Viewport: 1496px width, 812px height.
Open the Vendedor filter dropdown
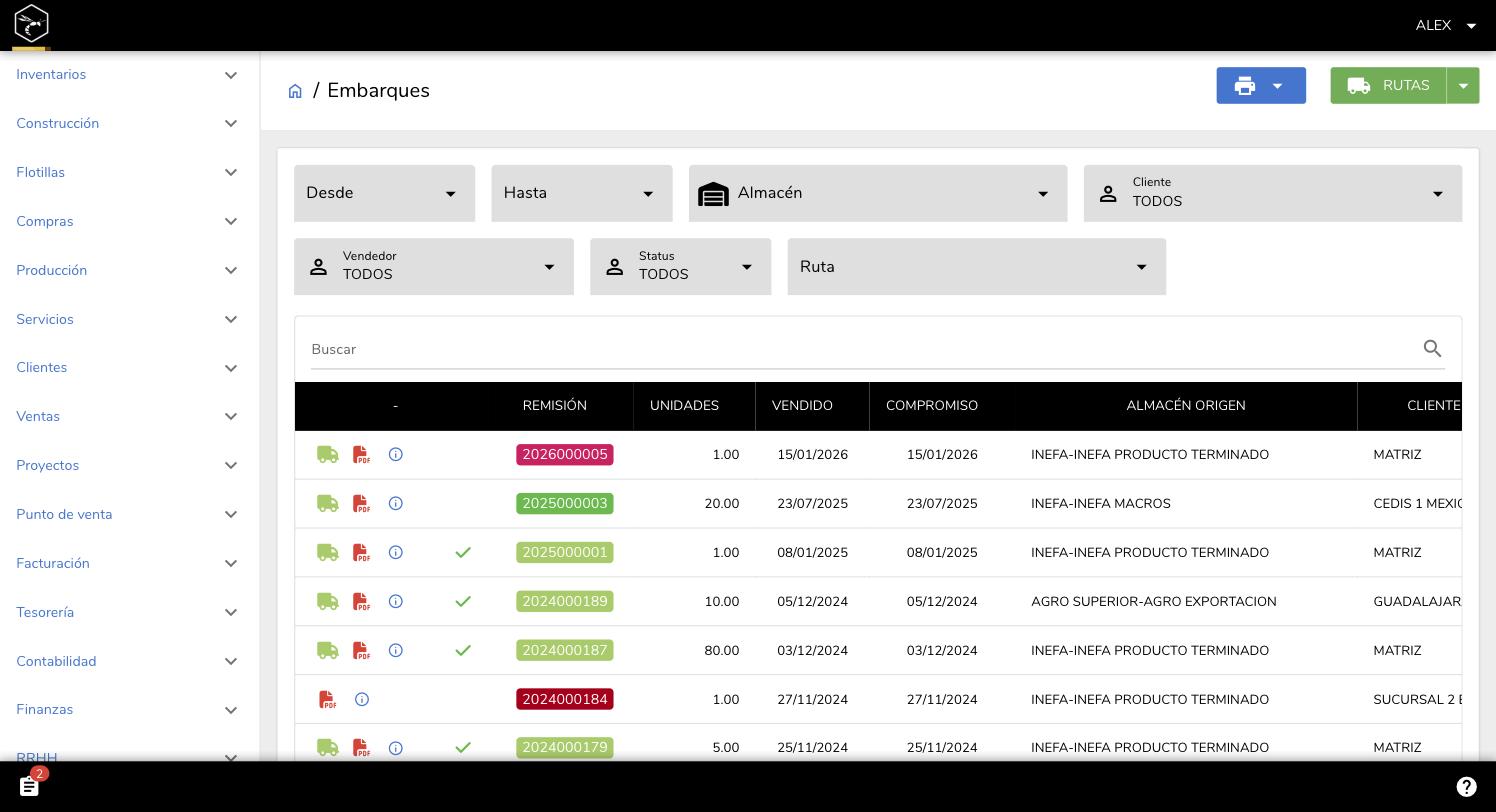coord(434,267)
